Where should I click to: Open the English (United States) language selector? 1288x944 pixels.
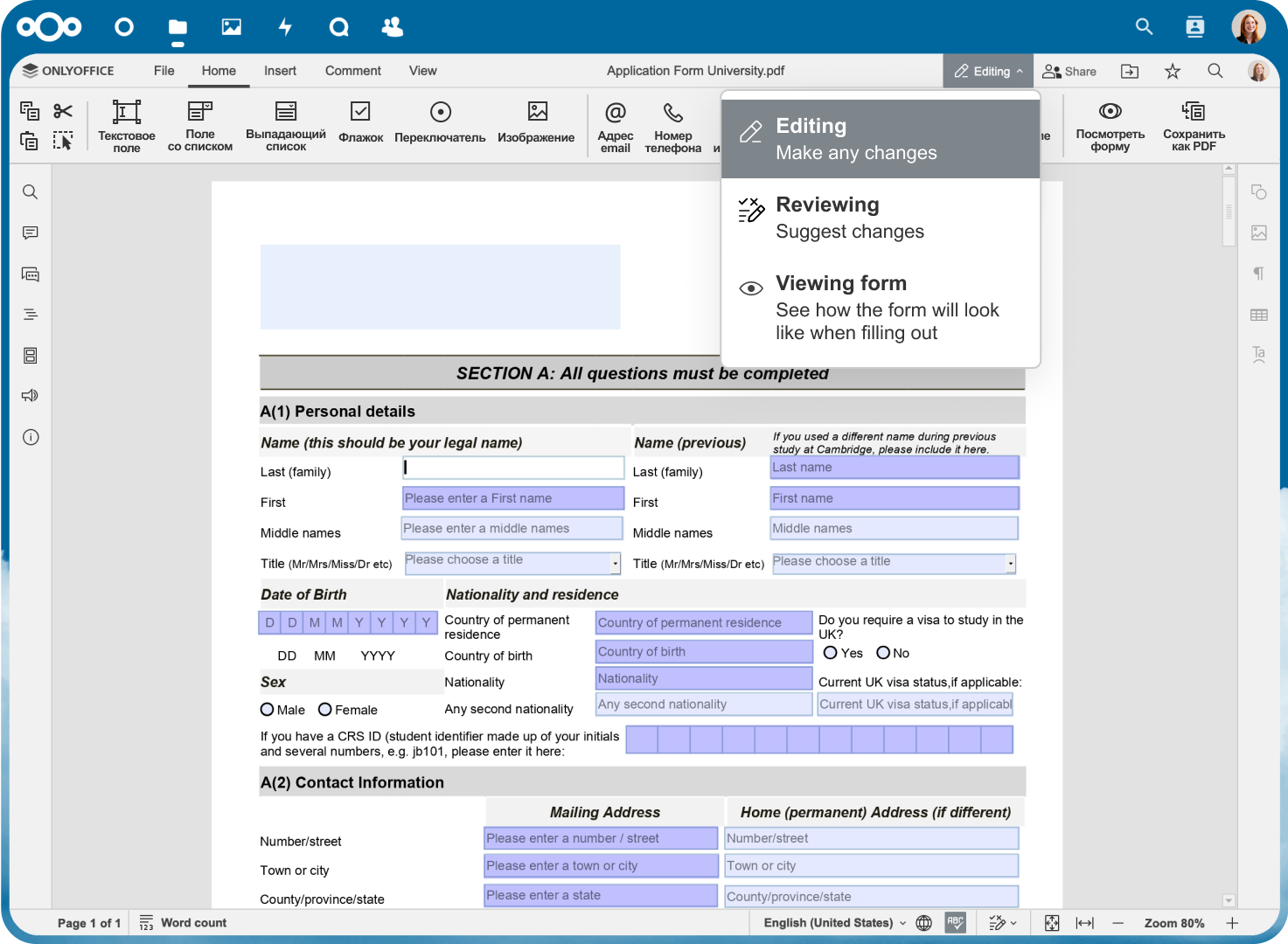point(834,923)
